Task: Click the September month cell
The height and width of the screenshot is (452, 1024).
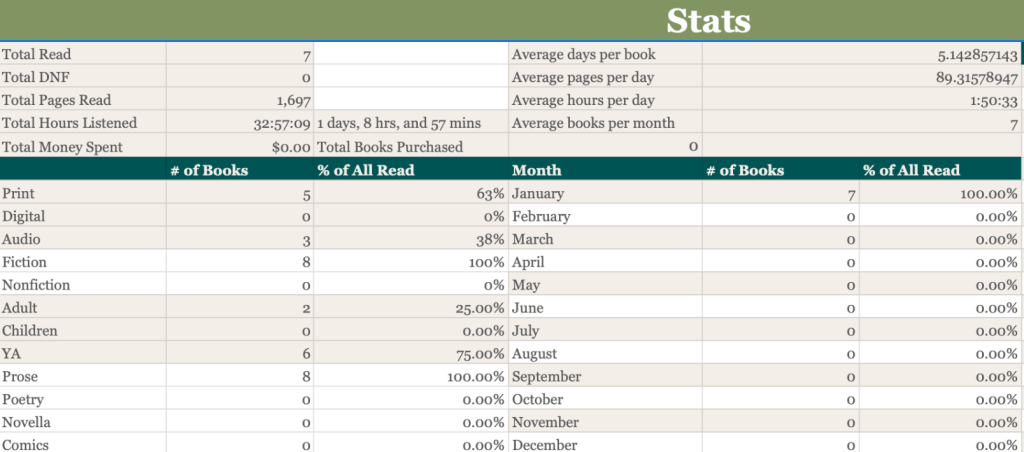Action: (546, 377)
